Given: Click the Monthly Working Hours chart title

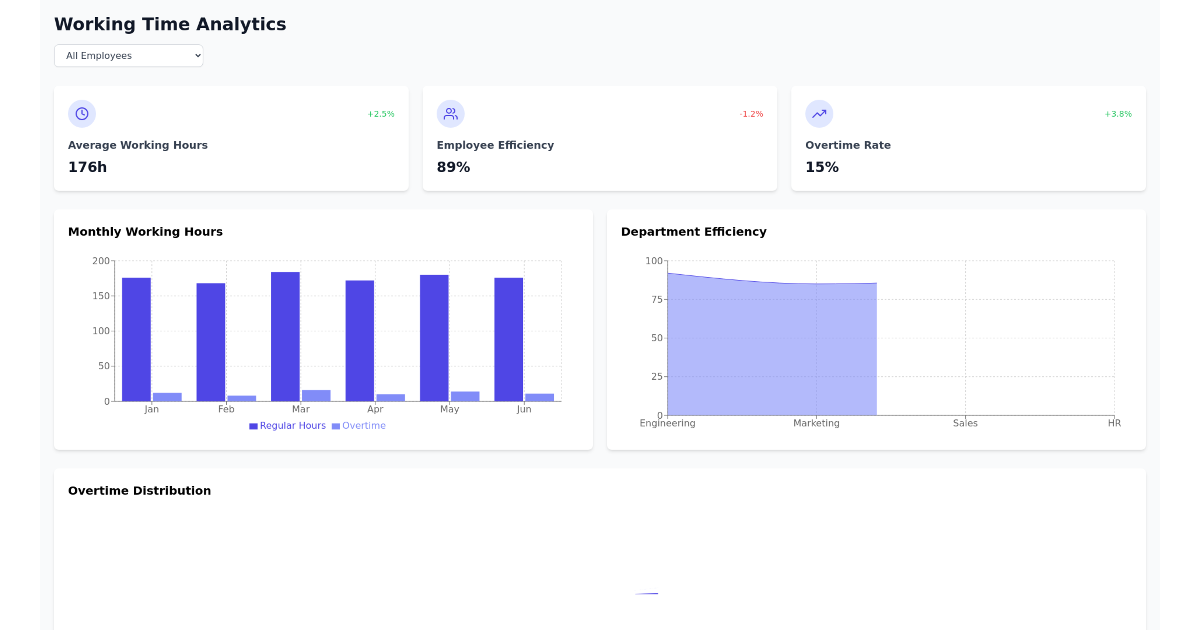Looking at the screenshot, I should click(x=146, y=231).
